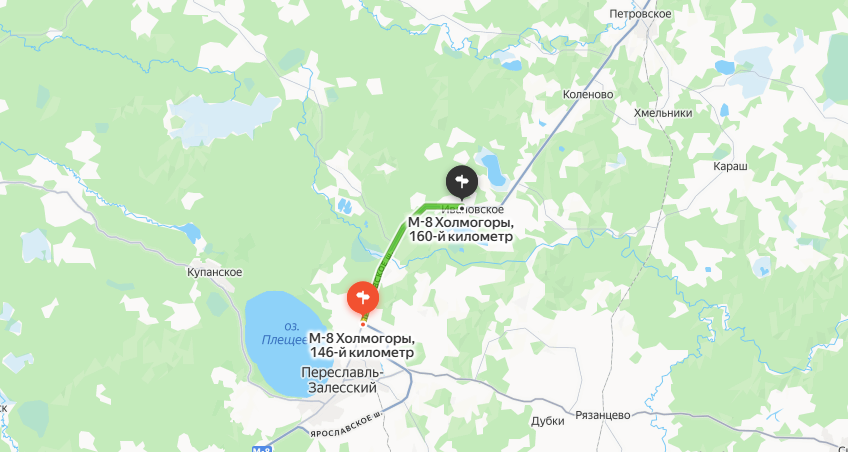This screenshot has height=452, width=848.
Task: Click the Петровское town label
Action: (640, 14)
